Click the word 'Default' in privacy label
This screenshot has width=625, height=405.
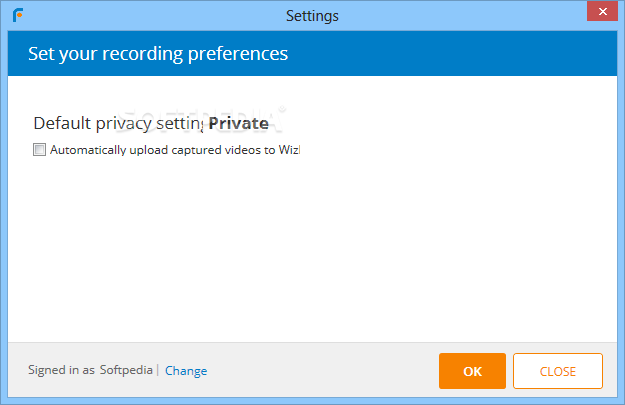click(62, 123)
